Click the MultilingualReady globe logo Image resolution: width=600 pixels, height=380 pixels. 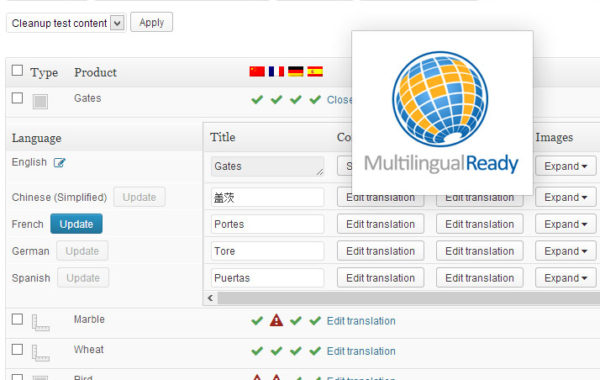coord(440,99)
